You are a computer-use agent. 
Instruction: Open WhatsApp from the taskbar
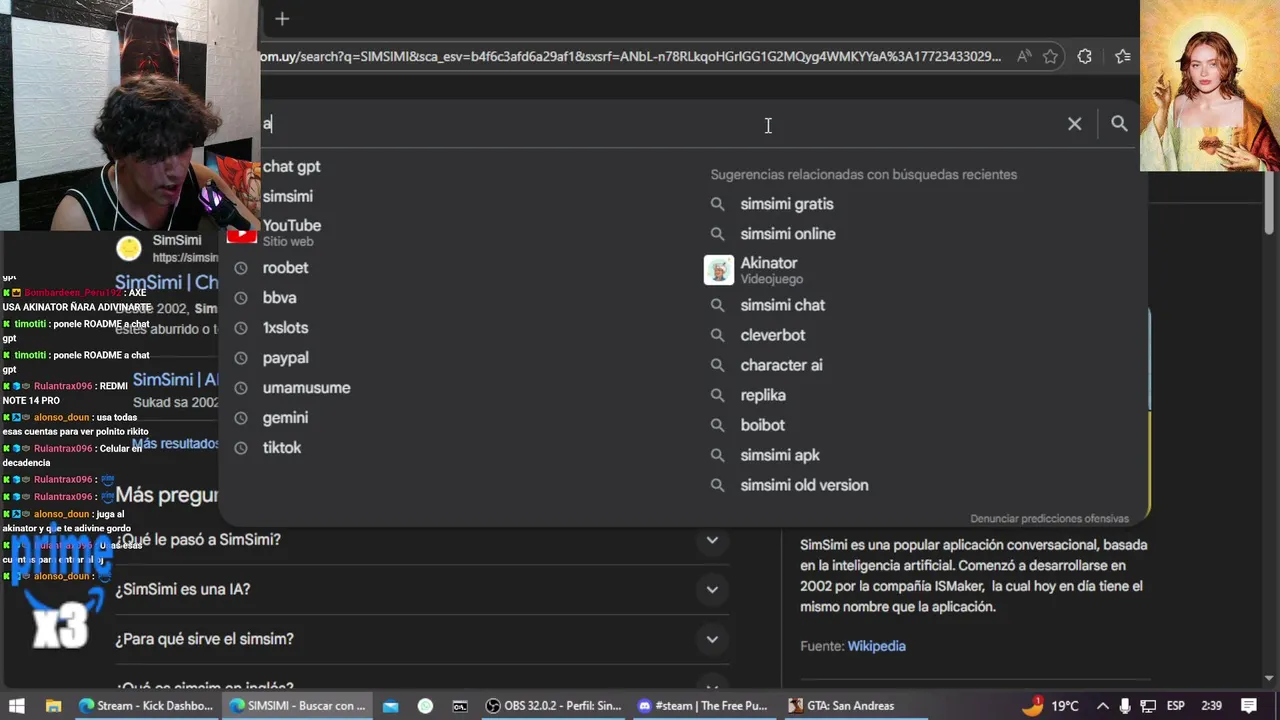[425, 706]
